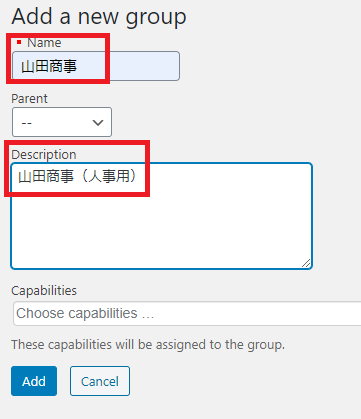The height and width of the screenshot is (419, 361).
Task: Open the Choose capabilities selector
Action: coord(187,313)
